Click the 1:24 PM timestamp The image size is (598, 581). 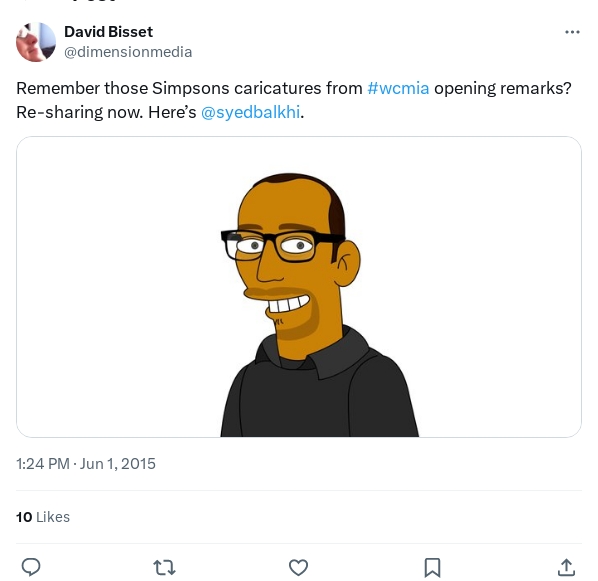43,464
